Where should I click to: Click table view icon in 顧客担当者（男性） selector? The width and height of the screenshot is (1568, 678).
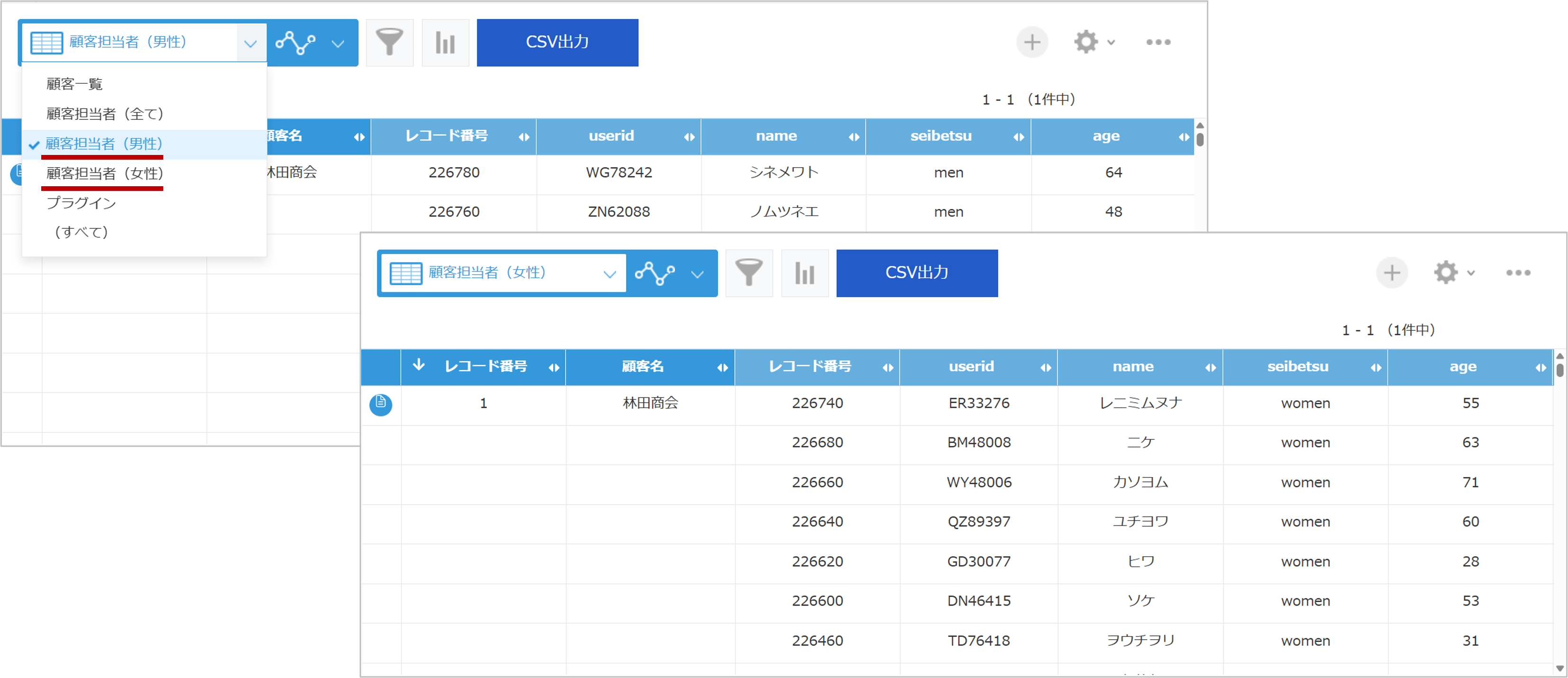(46, 43)
